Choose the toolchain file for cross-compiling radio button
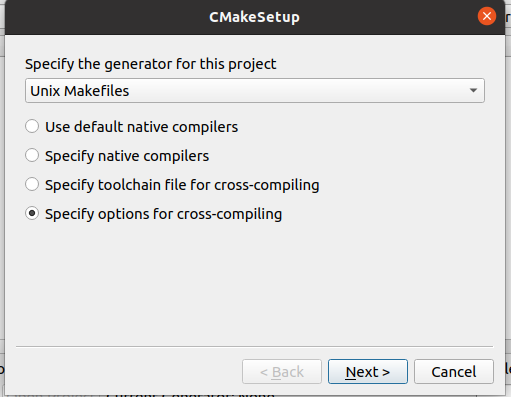Screen dimensions: 511x397 (x=32, y=184)
